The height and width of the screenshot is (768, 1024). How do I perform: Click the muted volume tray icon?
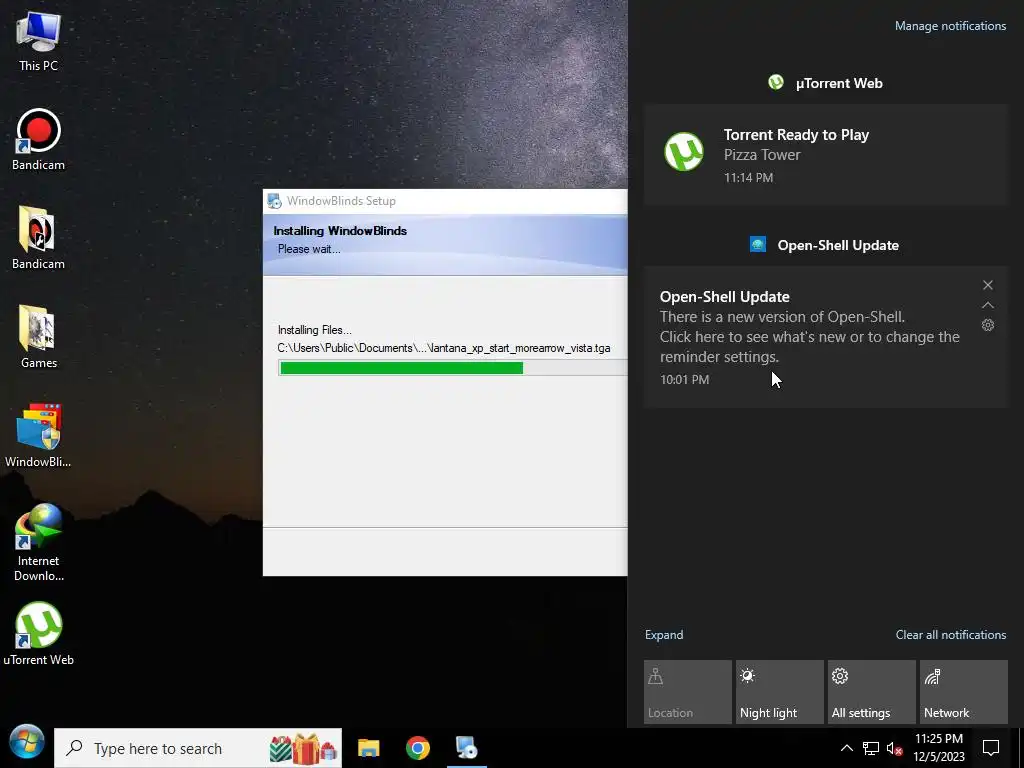click(894, 748)
